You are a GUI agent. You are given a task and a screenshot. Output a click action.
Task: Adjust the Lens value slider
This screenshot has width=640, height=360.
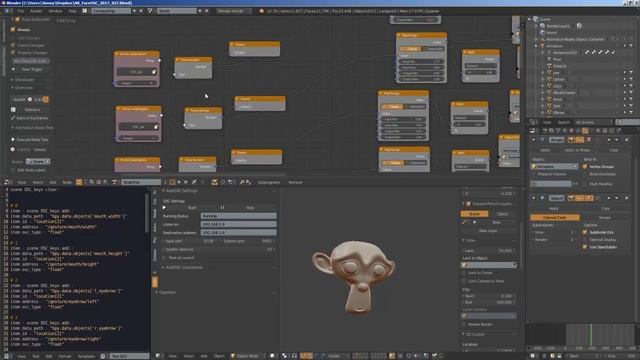[489, 250]
